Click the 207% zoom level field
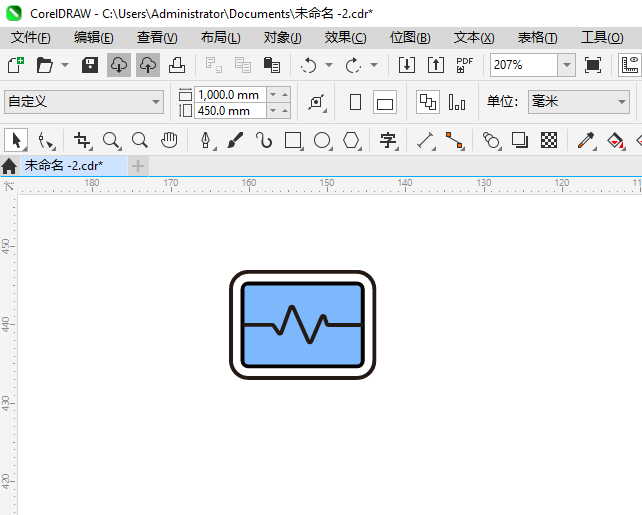This screenshot has height=515, width=642. 524,65
